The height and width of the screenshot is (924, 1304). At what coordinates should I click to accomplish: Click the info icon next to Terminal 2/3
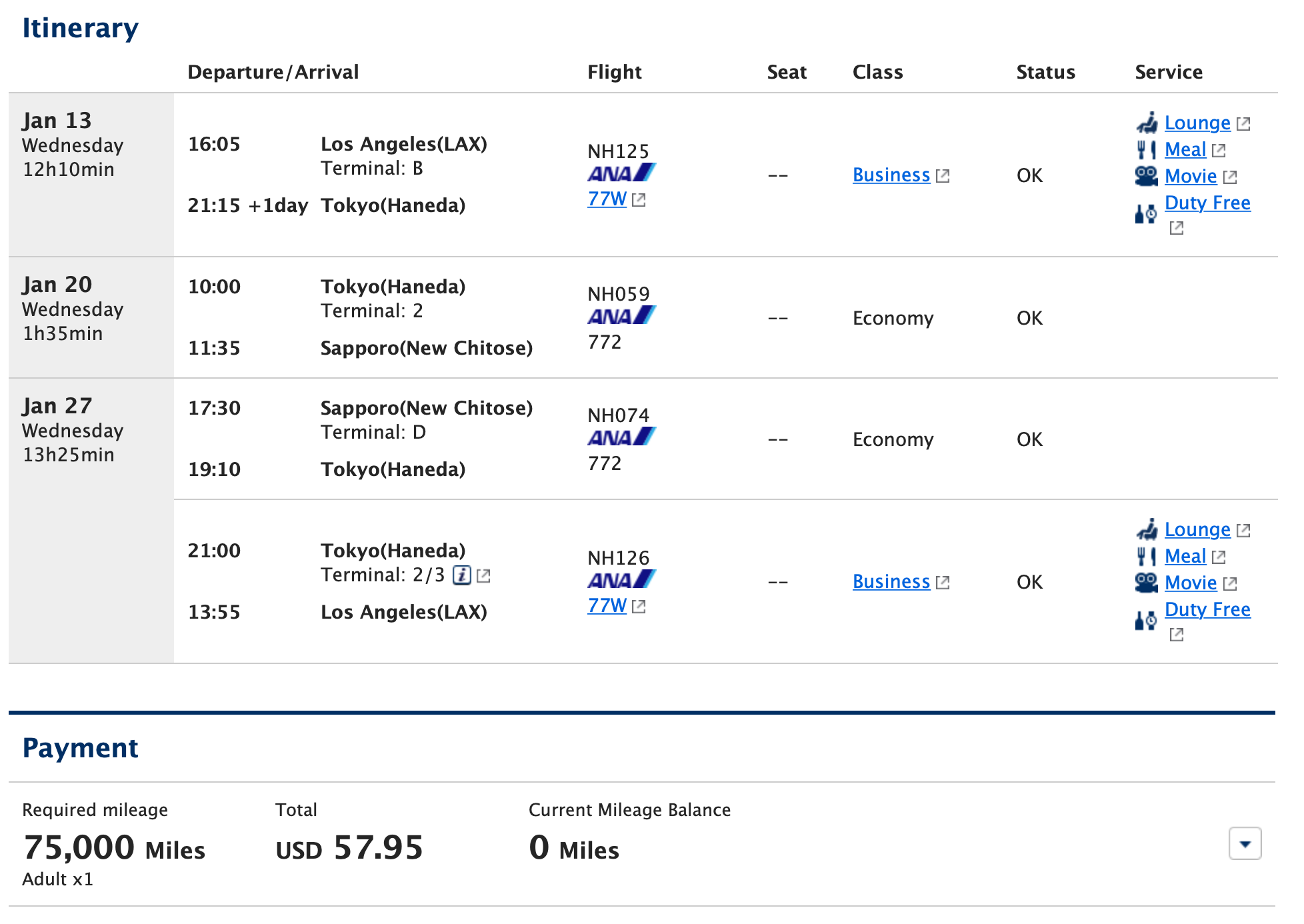(x=462, y=574)
